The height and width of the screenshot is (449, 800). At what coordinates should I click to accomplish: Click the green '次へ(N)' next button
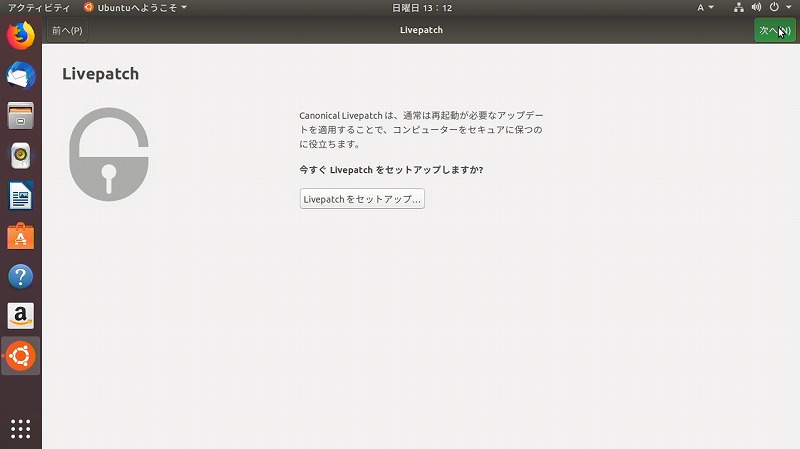coord(774,30)
